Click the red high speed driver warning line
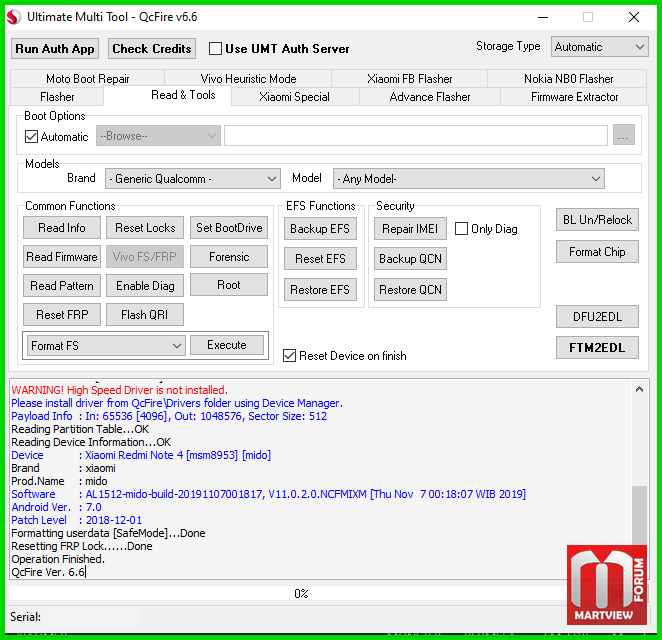This screenshot has height=640, width=662. [x=119, y=390]
